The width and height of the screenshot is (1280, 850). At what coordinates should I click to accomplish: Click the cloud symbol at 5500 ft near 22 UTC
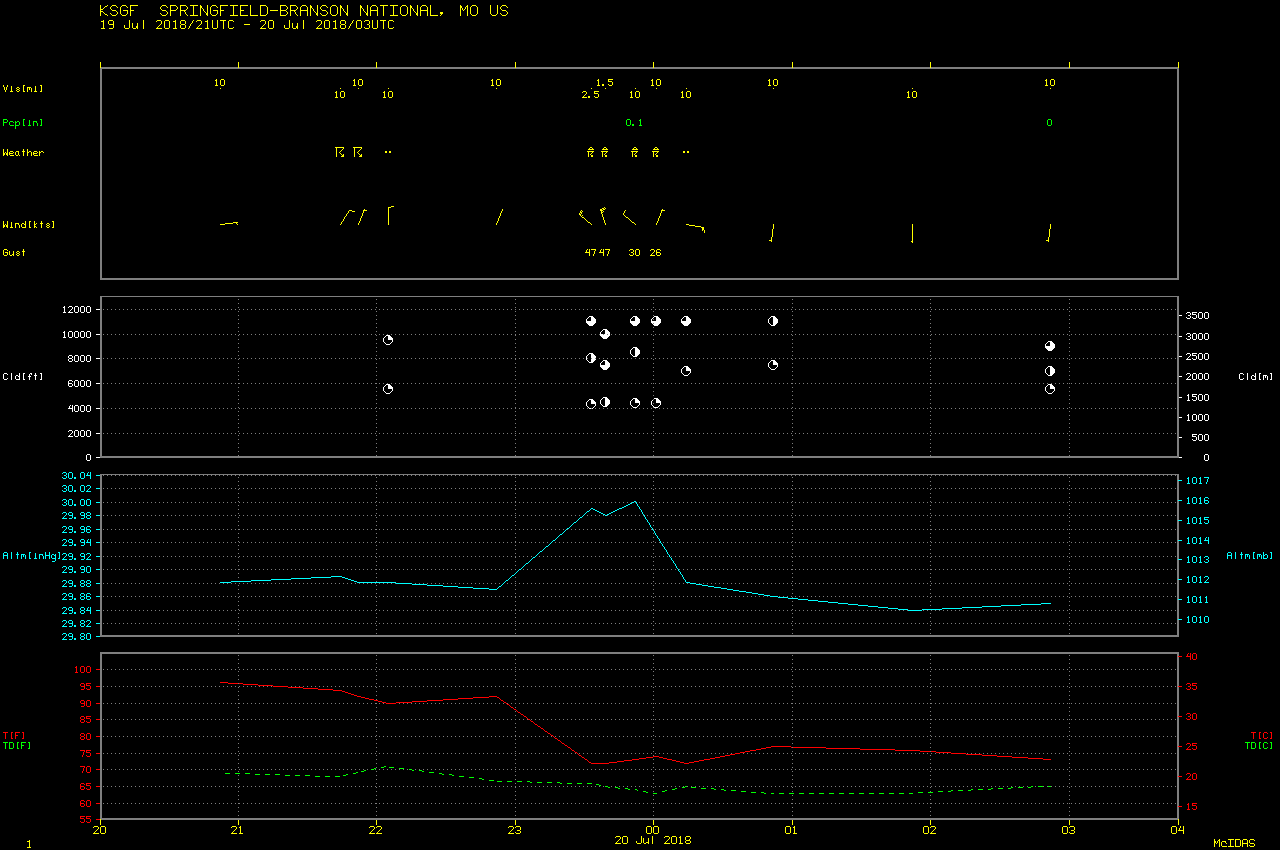[388, 389]
